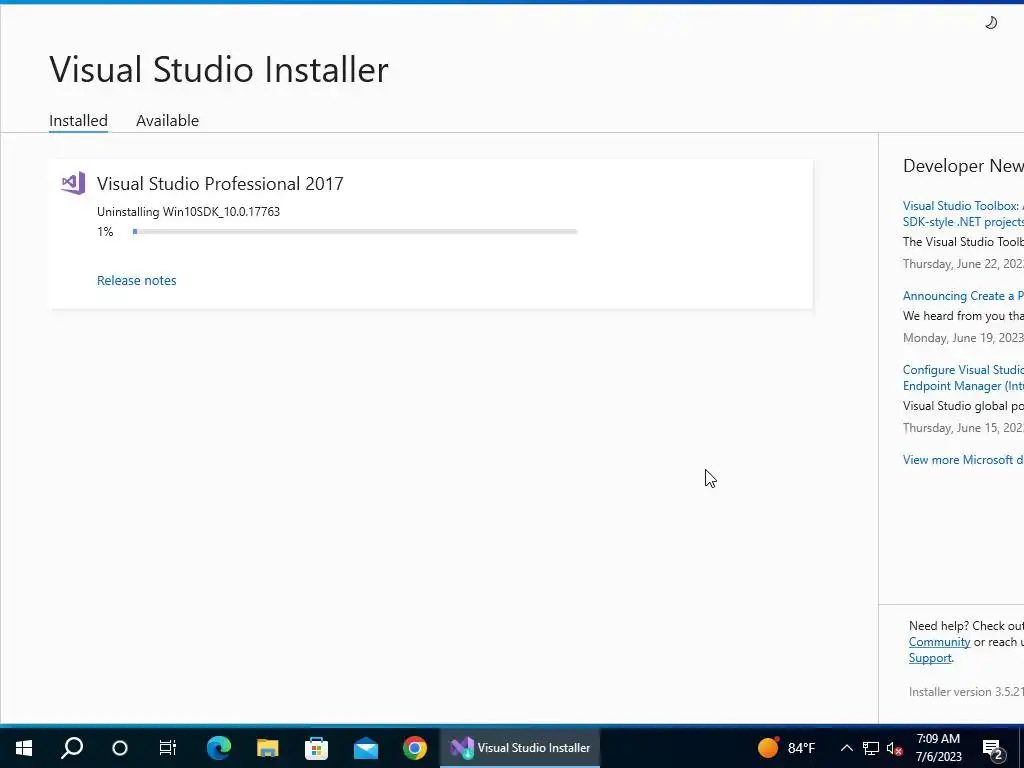Image resolution: width=1024 pixels, height=768 pixels.
Task: Open the Announcing Create a P... news link
Action: click(x=963, y=296)
